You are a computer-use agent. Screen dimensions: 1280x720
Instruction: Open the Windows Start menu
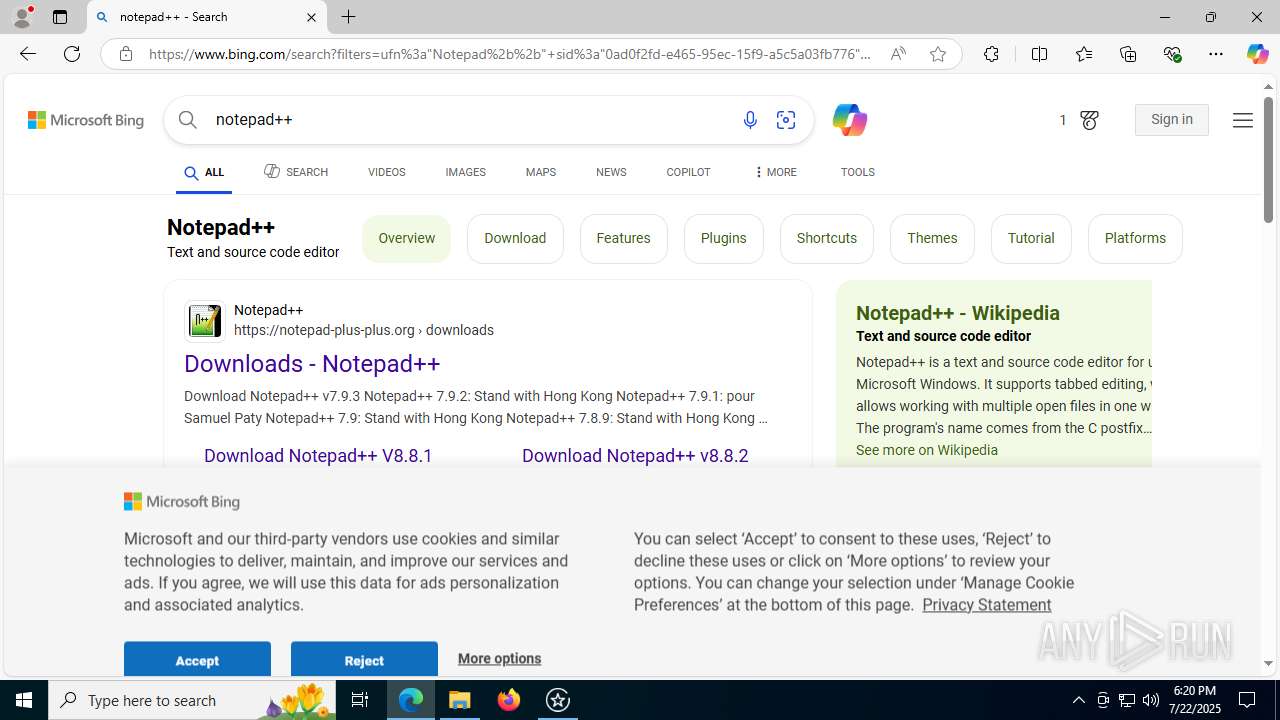24,700
